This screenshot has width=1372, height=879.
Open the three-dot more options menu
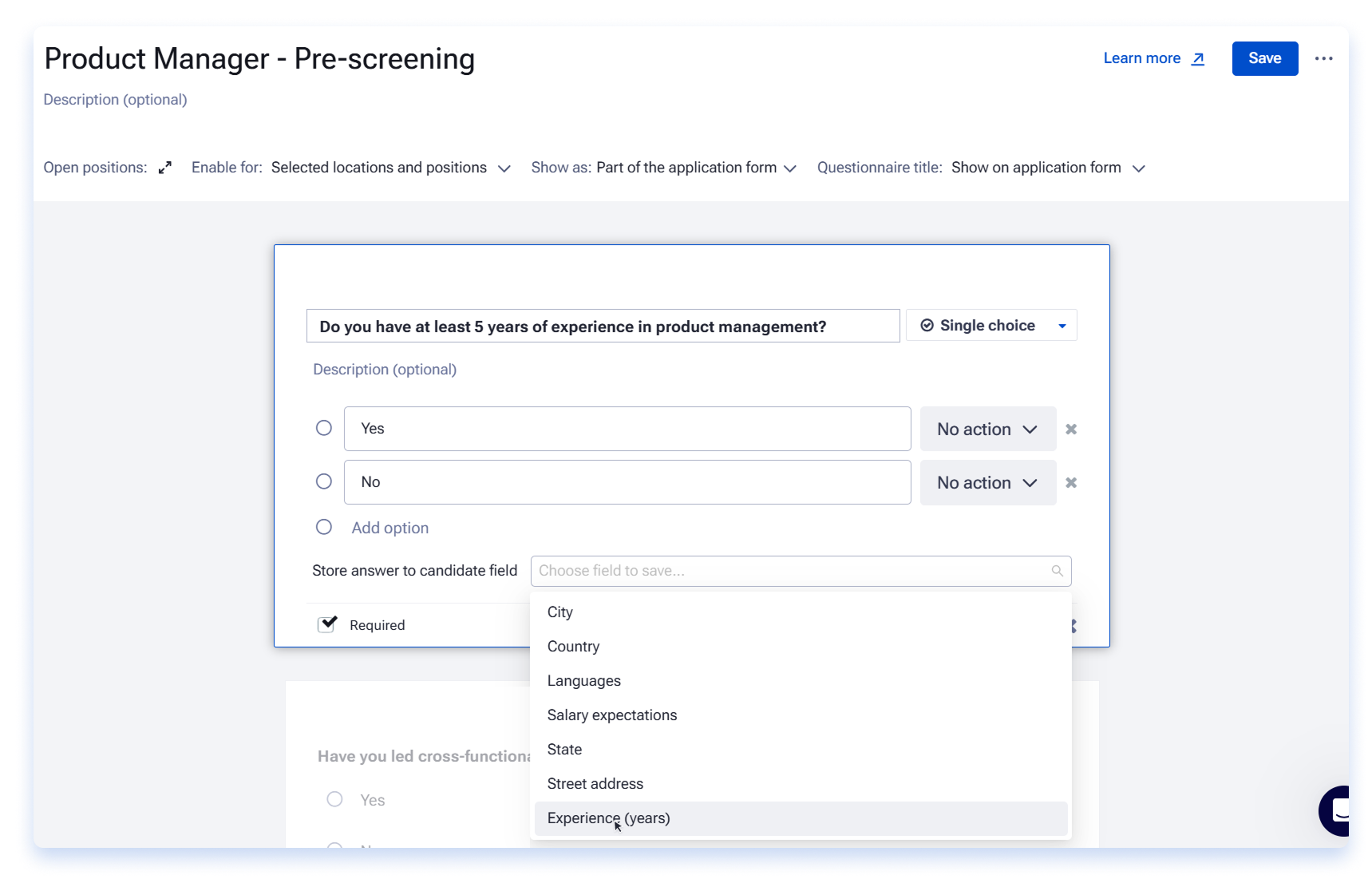[x=1324, y=58]
